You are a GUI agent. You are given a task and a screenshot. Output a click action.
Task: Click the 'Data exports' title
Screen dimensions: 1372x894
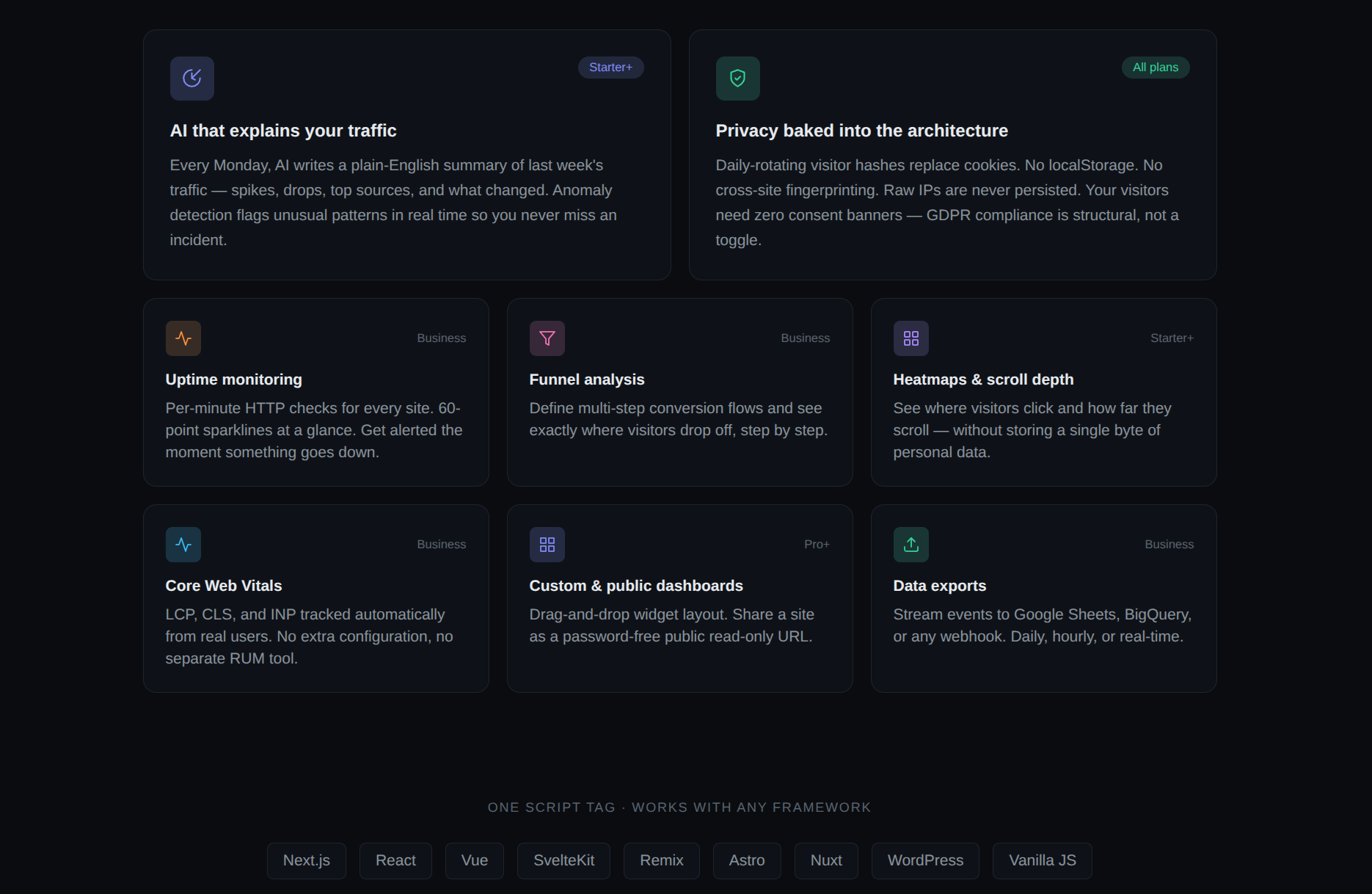[x=940, y=586]
